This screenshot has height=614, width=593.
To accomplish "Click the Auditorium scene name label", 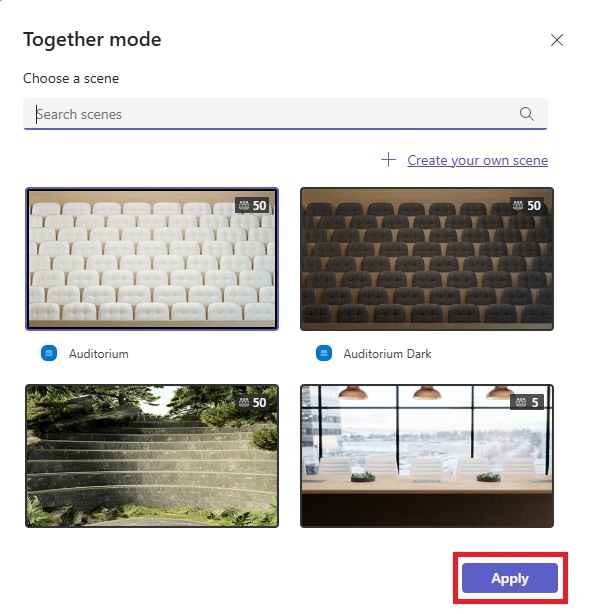I will [x=99, y=354].
